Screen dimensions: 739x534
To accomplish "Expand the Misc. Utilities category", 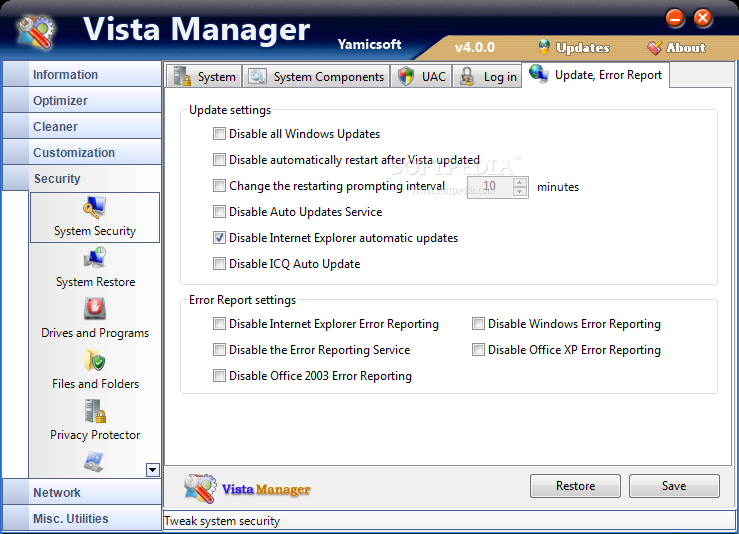I will click(x=82, y=518).
